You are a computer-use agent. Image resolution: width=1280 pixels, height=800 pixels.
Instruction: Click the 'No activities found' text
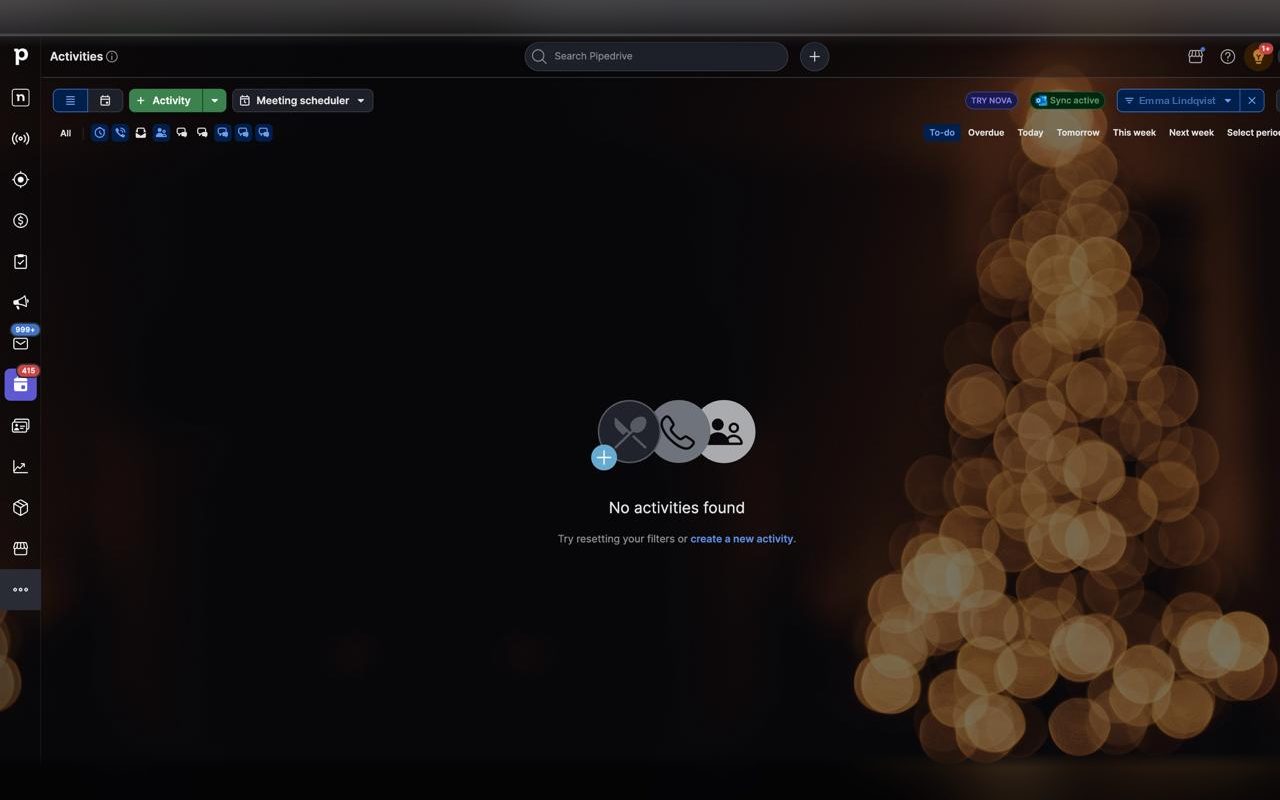tap(677, 508)
